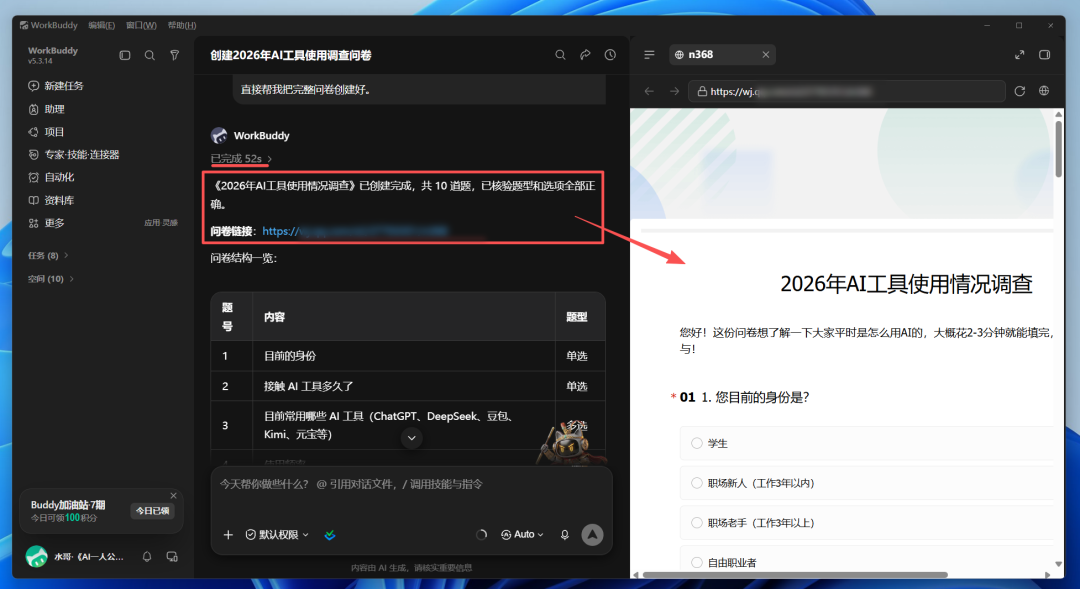
Task: Open notifications bell icon
Action: click(x=147, y=557)
